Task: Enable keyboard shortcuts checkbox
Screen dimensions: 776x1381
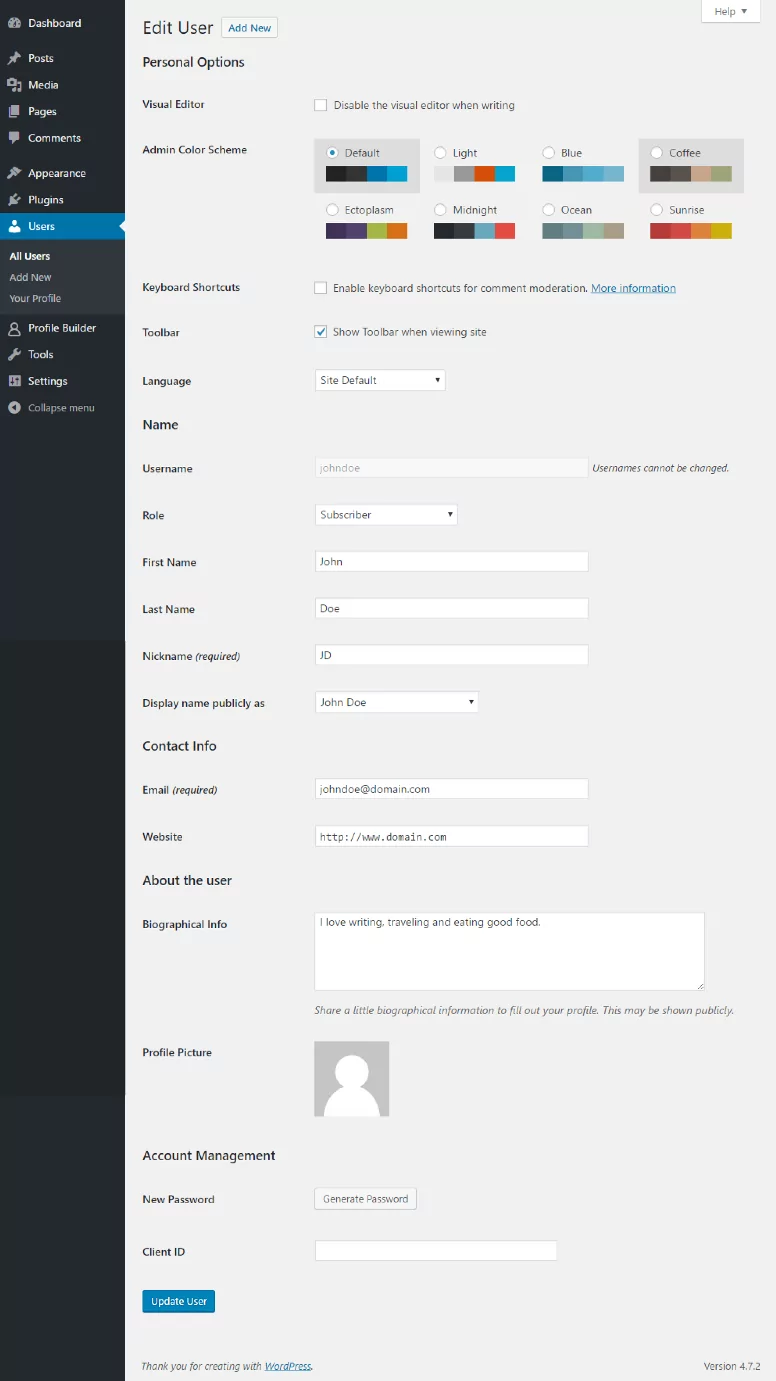Action: point(321,288)
